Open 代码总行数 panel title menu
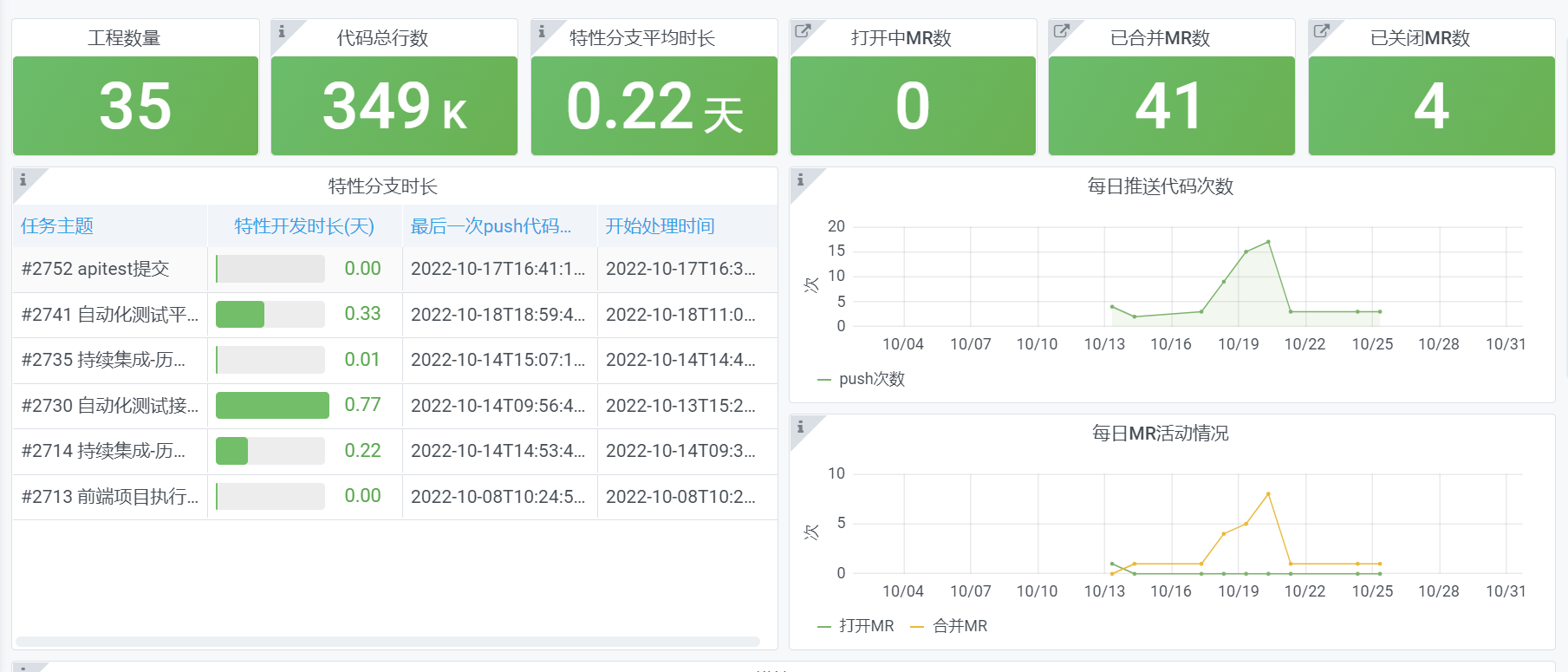This screenshot has height=672, width=1568. [382, 38]
